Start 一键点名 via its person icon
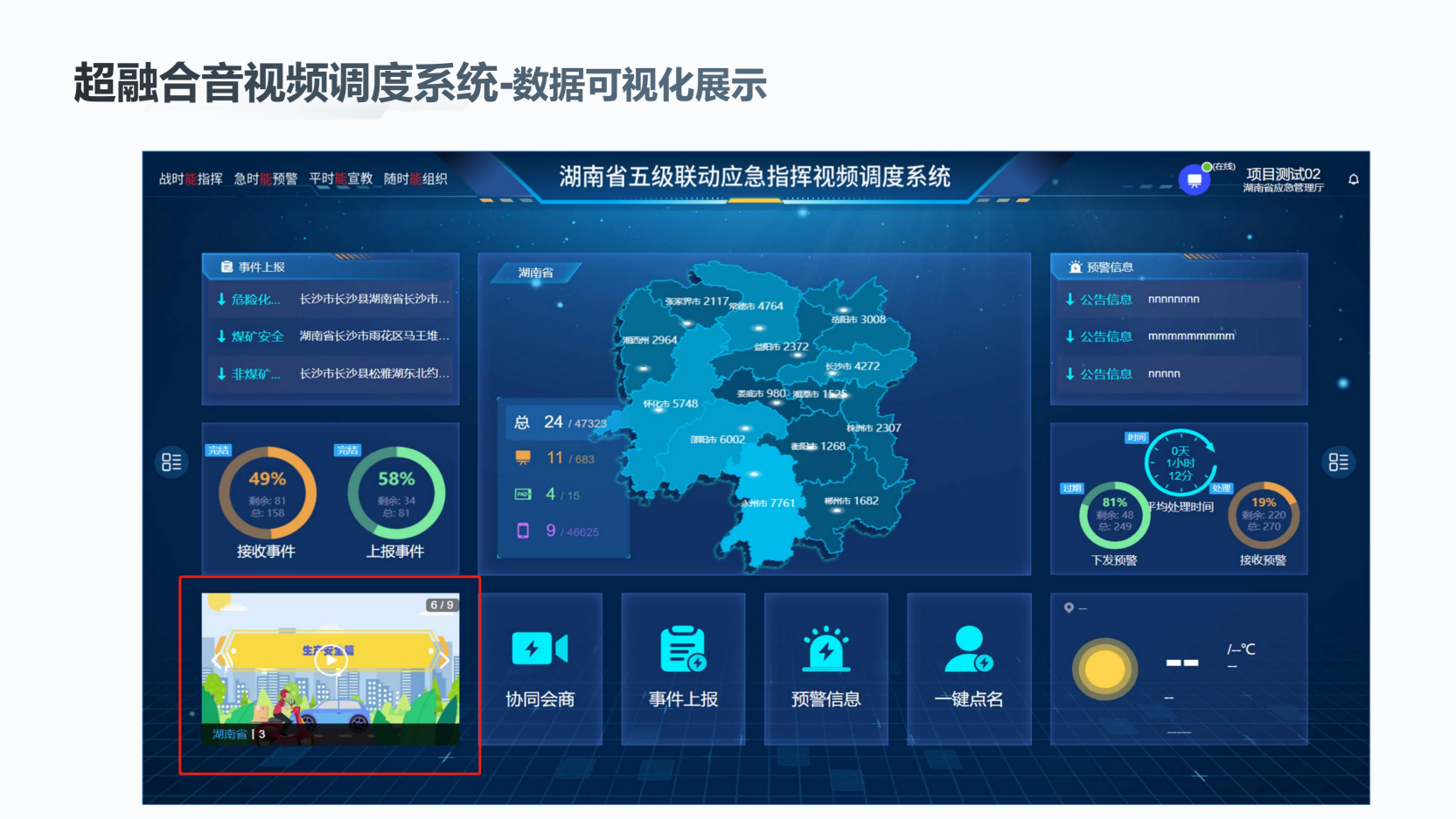Screen dimensions: 1456x819 pos(969,649)
